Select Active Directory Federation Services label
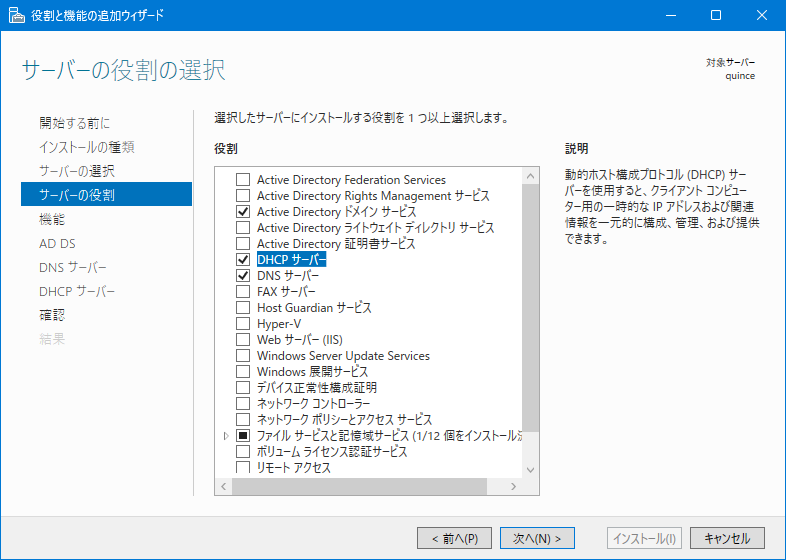This screenshot has width=786, height=560. [x=351, y=179]
